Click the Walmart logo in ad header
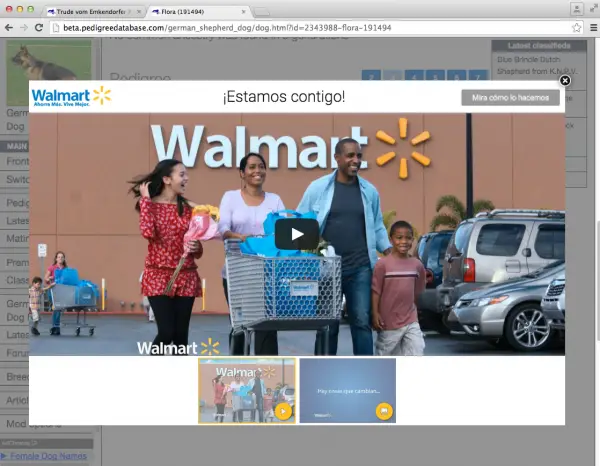This screenshot has width=600, height=466. (x=71, y=96)
